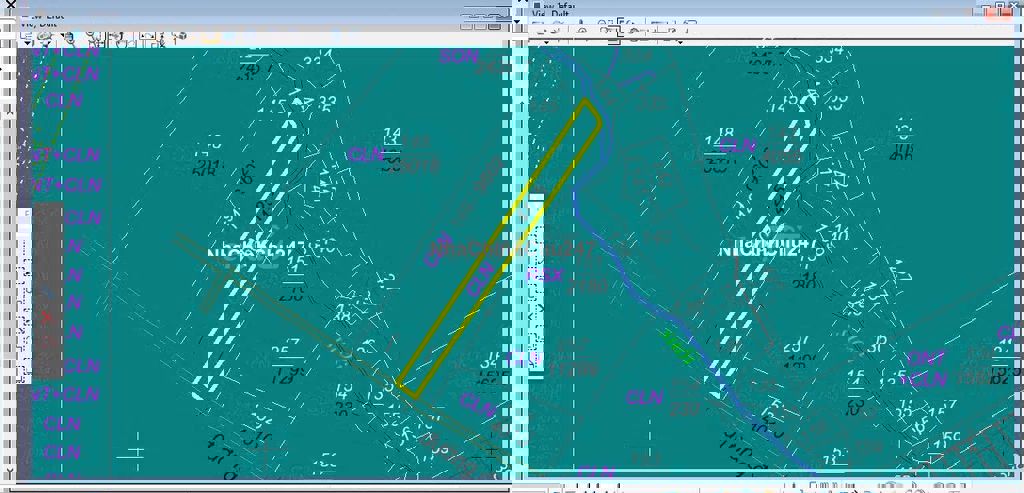Screen dimensions: 1024x493
Task: Click the purple ONT label in right view
Action: pyautogui.click(x=925, y=359)
